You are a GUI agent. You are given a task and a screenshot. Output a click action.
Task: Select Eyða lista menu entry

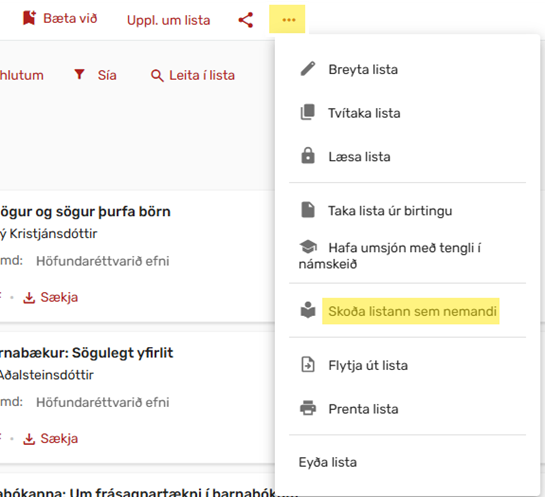(x=328, y=462)
